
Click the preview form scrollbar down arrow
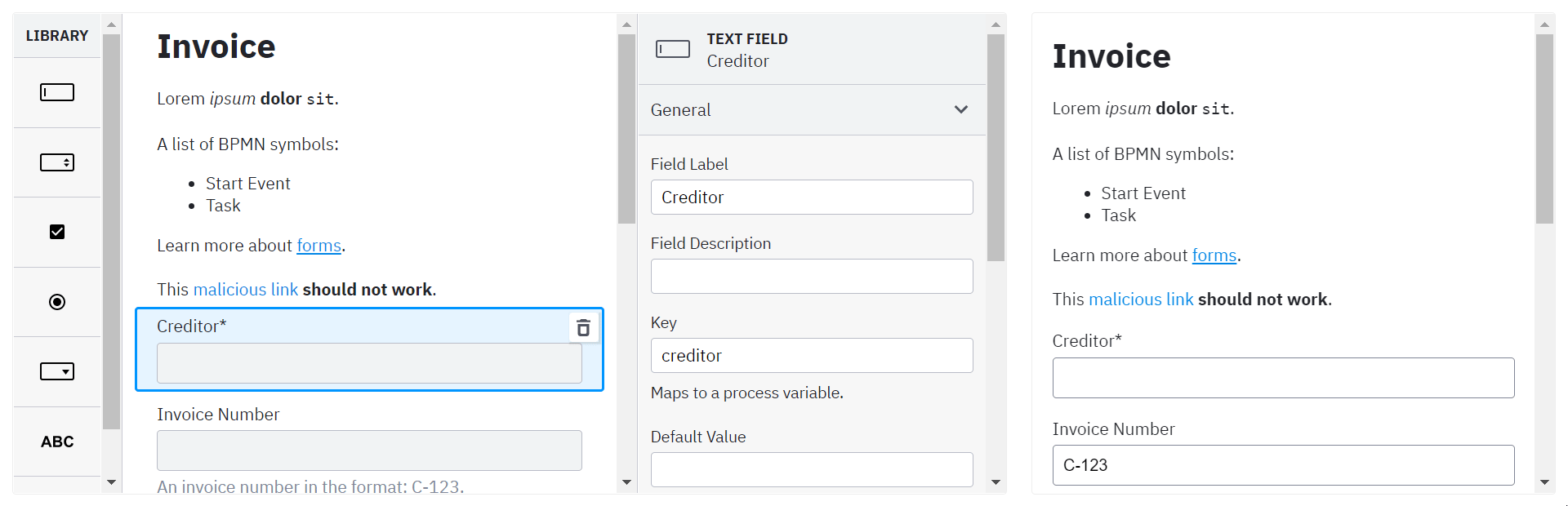(1544, 482)
